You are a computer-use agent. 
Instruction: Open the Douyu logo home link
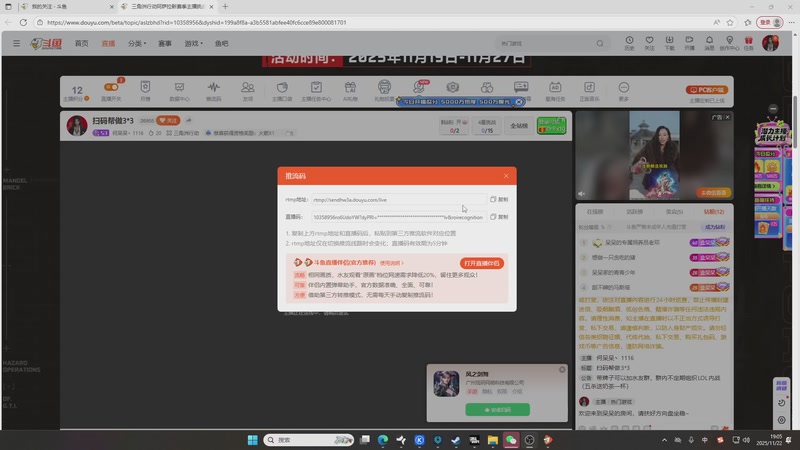point(46,43)
